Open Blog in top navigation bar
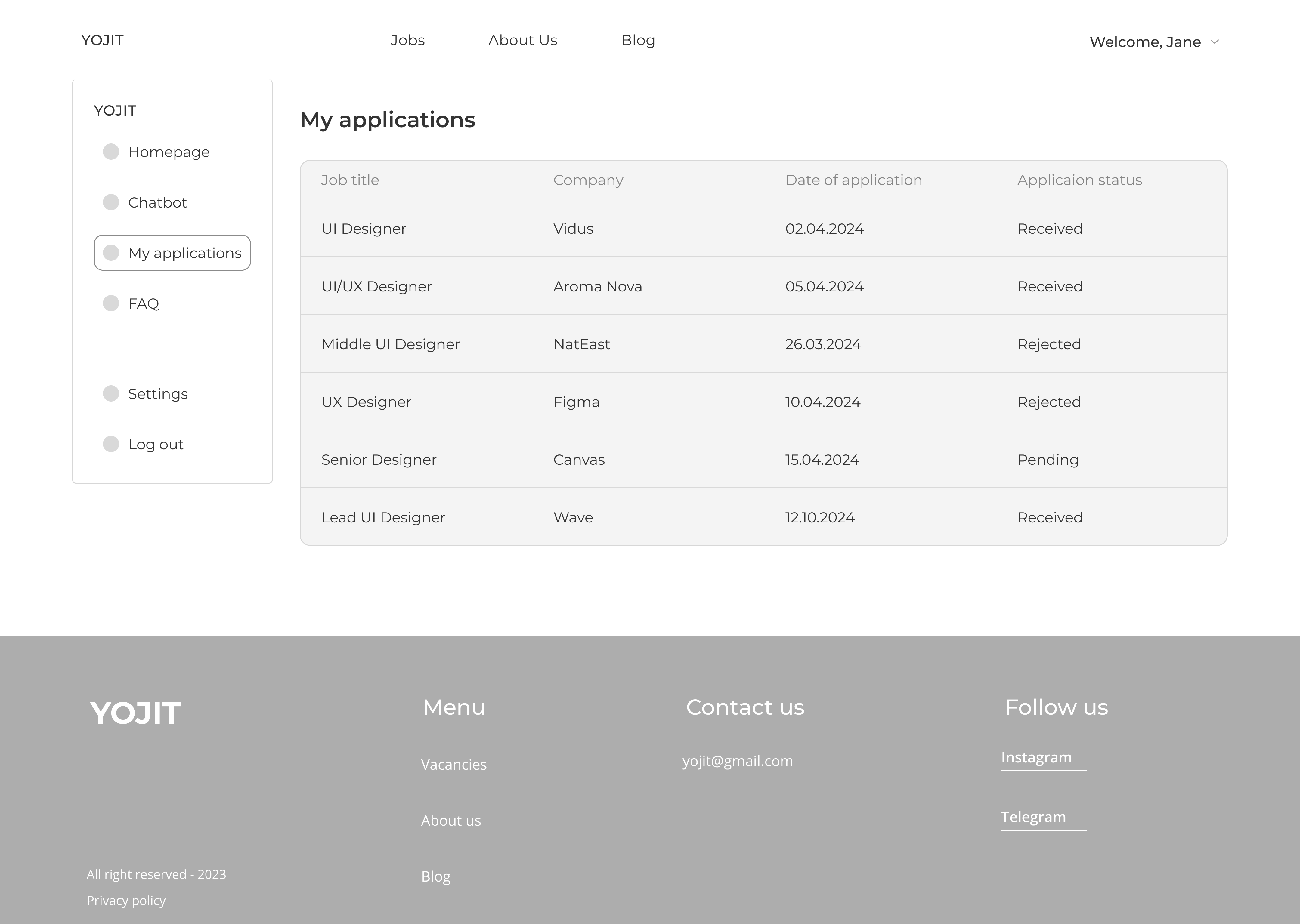The image size is (1300, 924). click(x=638, y=40)
